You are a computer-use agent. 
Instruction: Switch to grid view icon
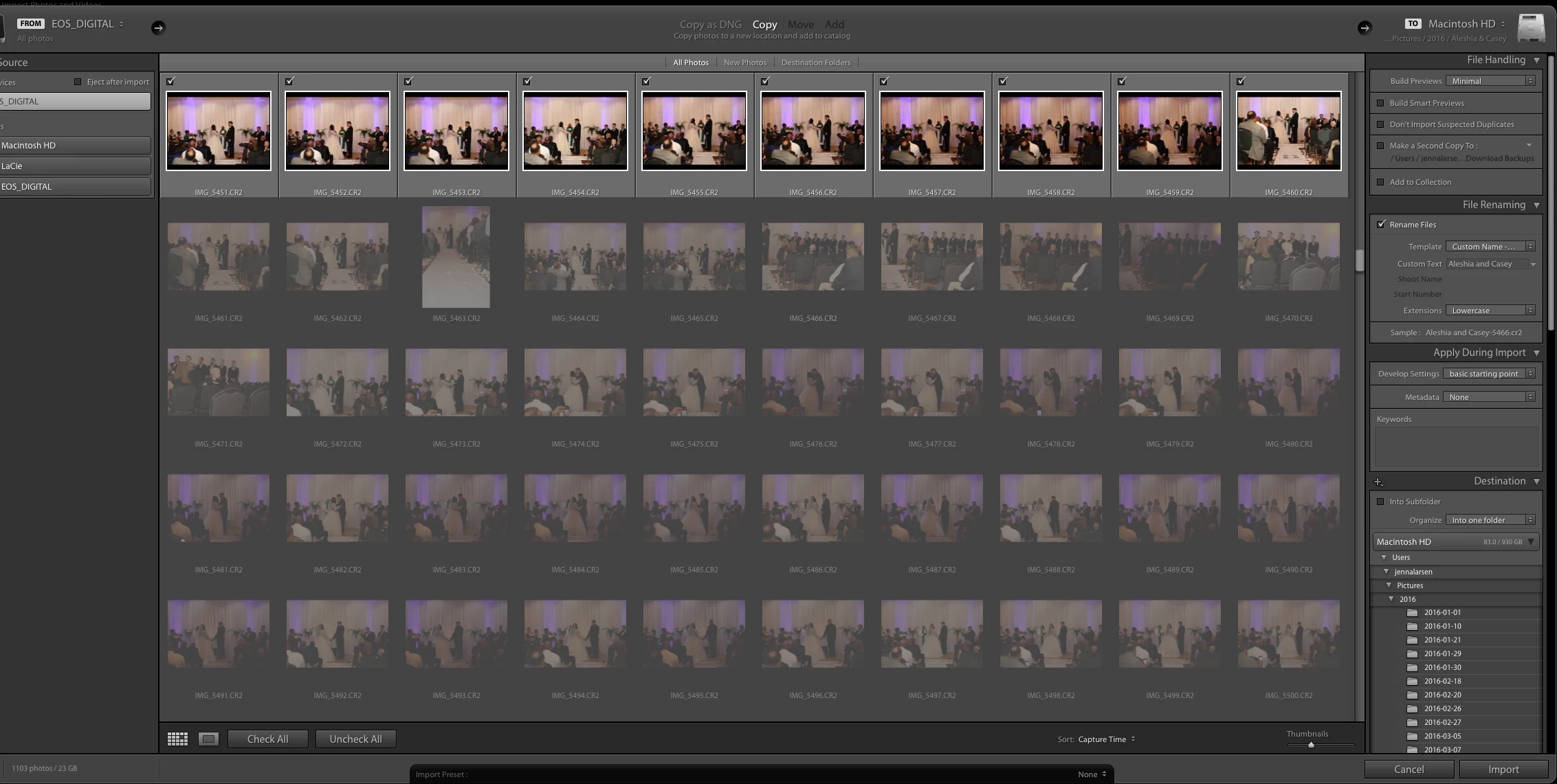point(177,739)
